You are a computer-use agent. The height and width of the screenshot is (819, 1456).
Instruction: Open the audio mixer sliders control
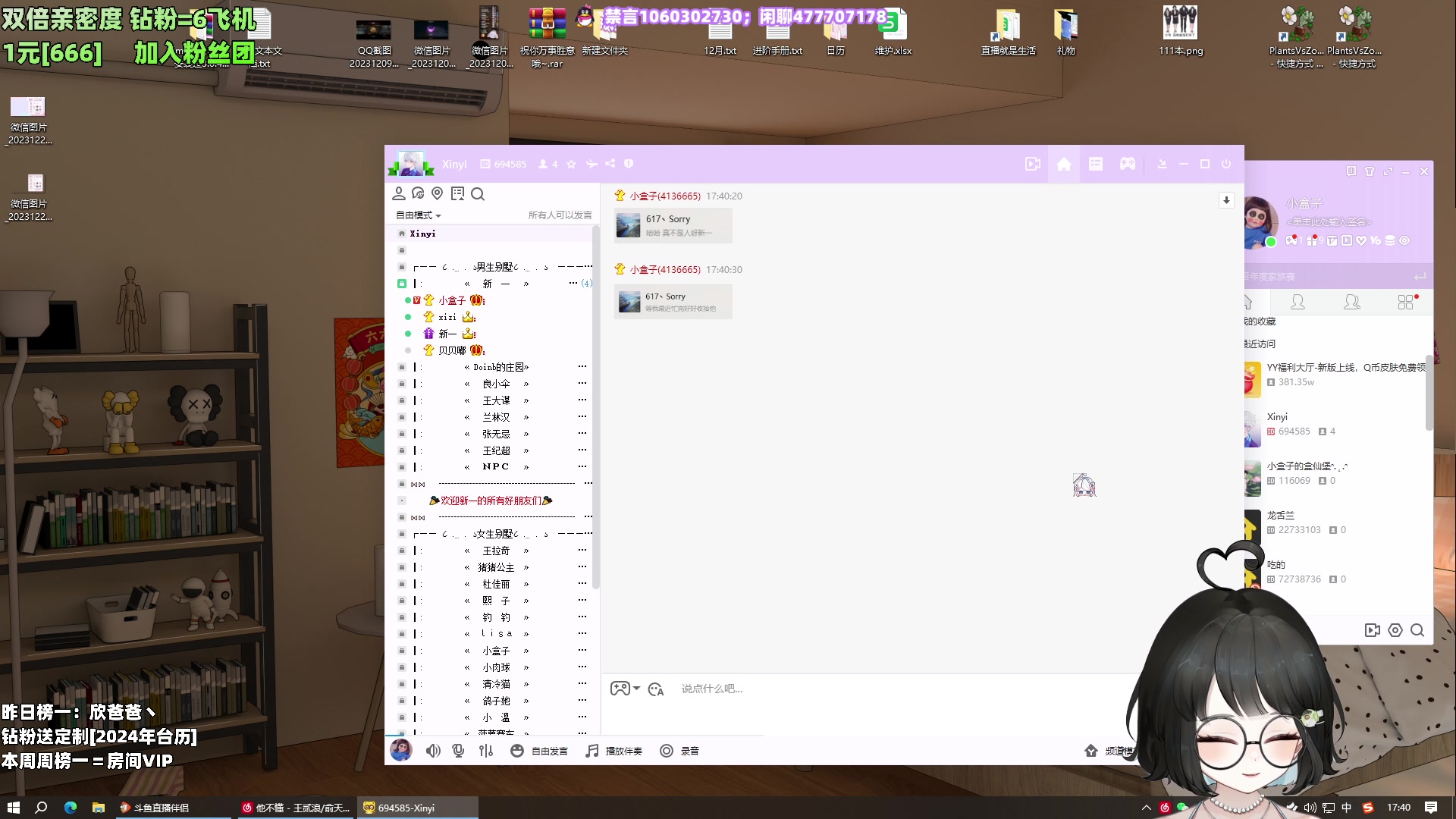click(486, 751)
